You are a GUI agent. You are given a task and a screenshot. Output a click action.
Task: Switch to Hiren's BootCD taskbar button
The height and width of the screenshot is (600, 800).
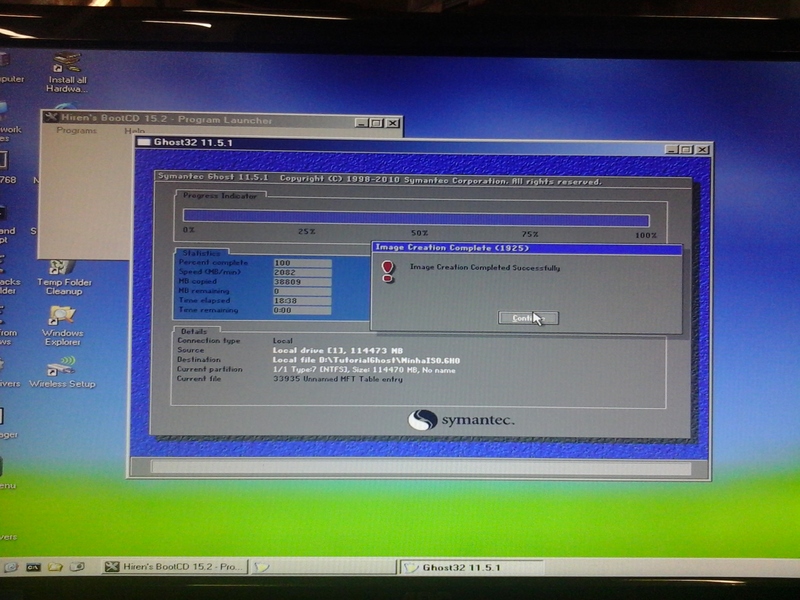[x=174, y=567]
